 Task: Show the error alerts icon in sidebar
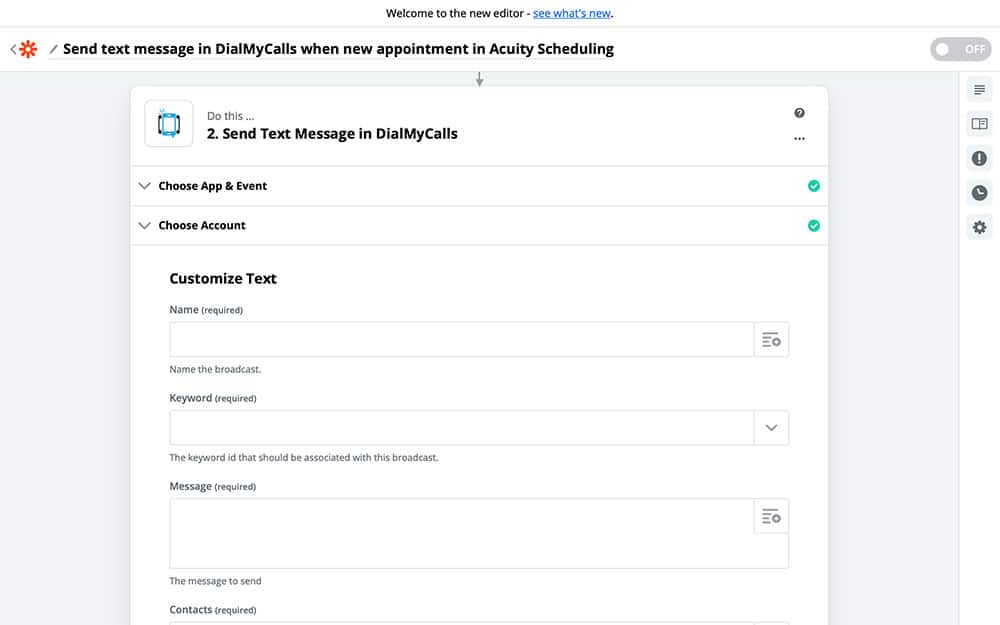click(x=979, y=158)
